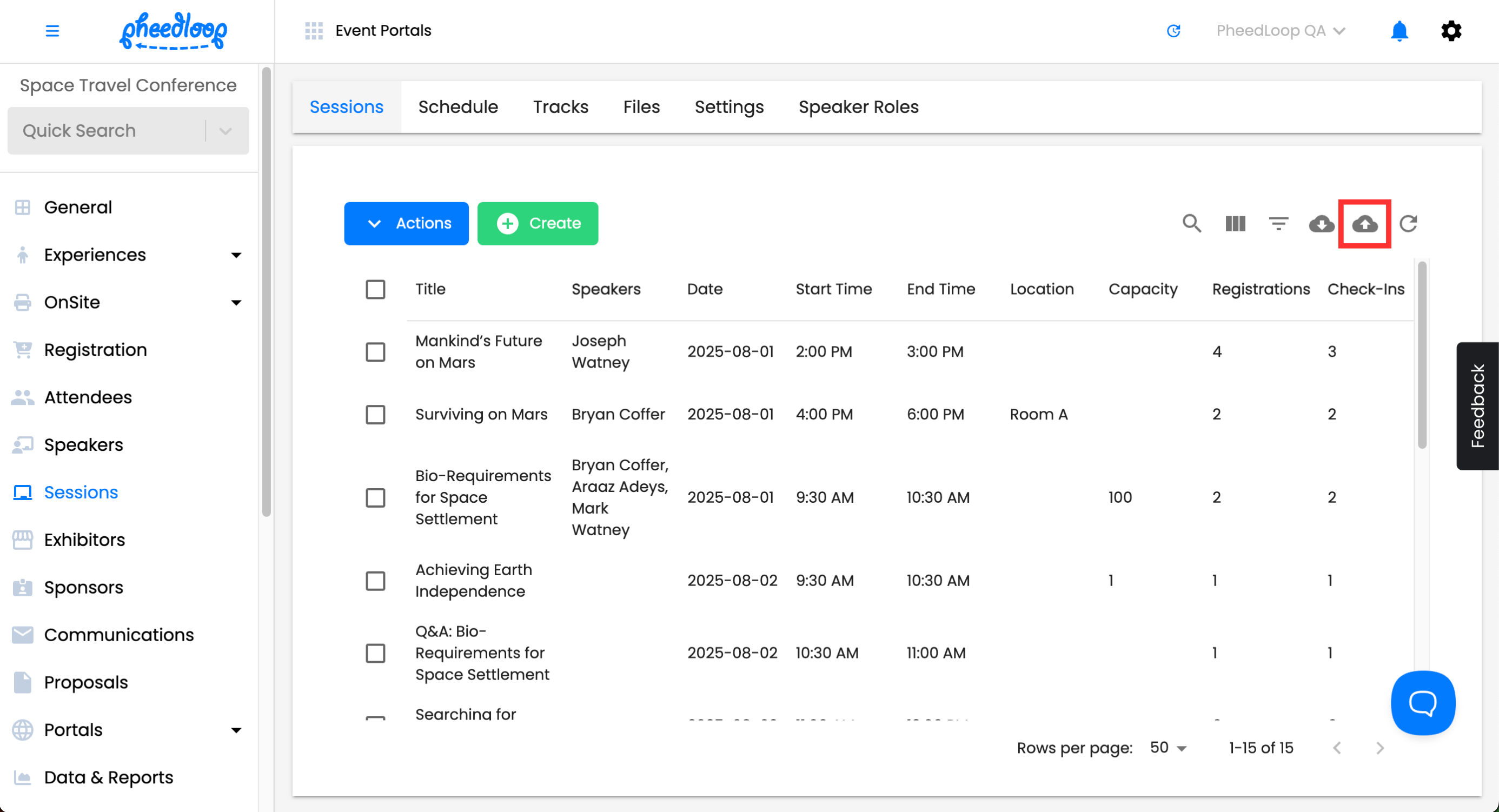Open the table search magnifier
Screen dimensions: 1499x812
(1191, 223)
